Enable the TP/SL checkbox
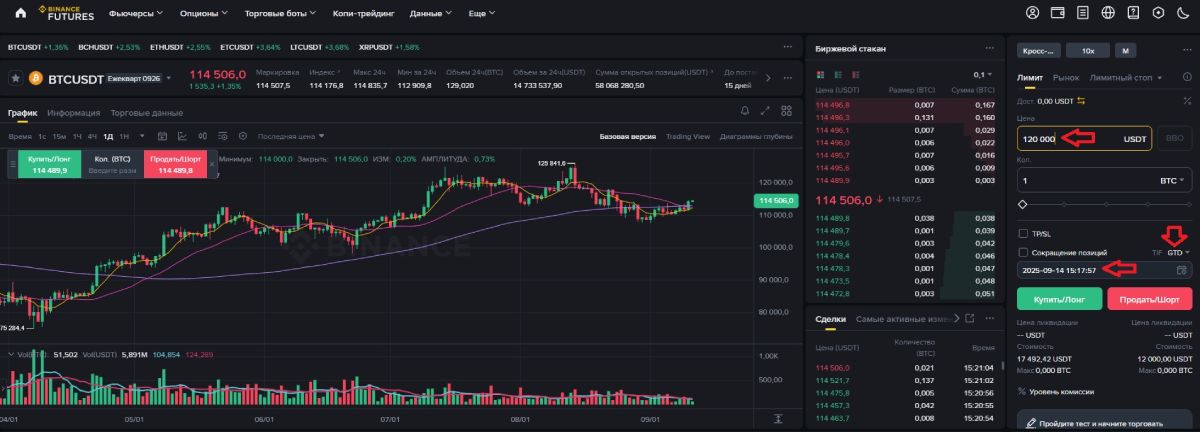Image resolution: width=1200 pixels, height=432 pixels. click(1023, 233)
